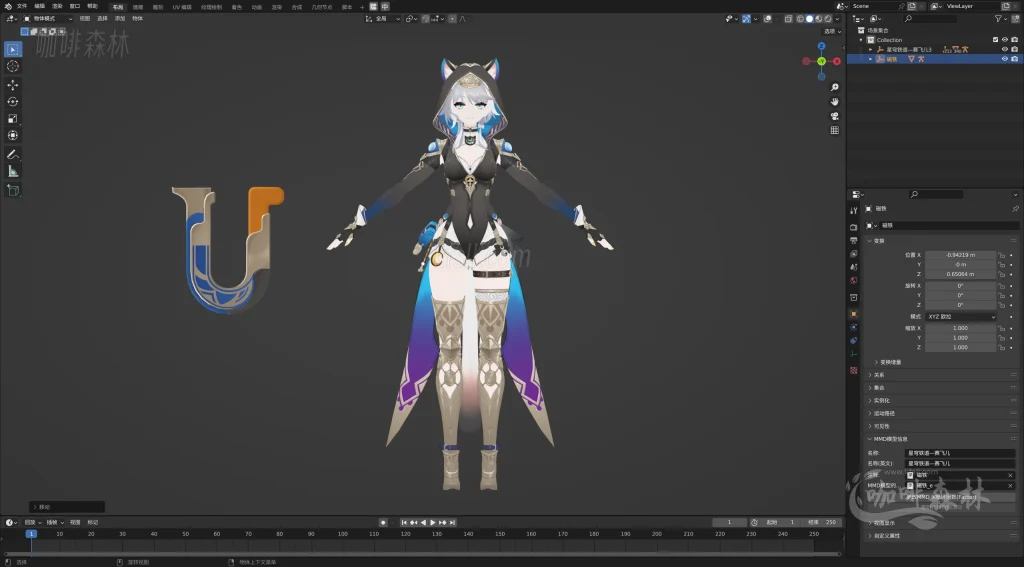Activate the Add Cube tool
The width and height of the screenshot is (1024, 567).
[x=12, y=190]
